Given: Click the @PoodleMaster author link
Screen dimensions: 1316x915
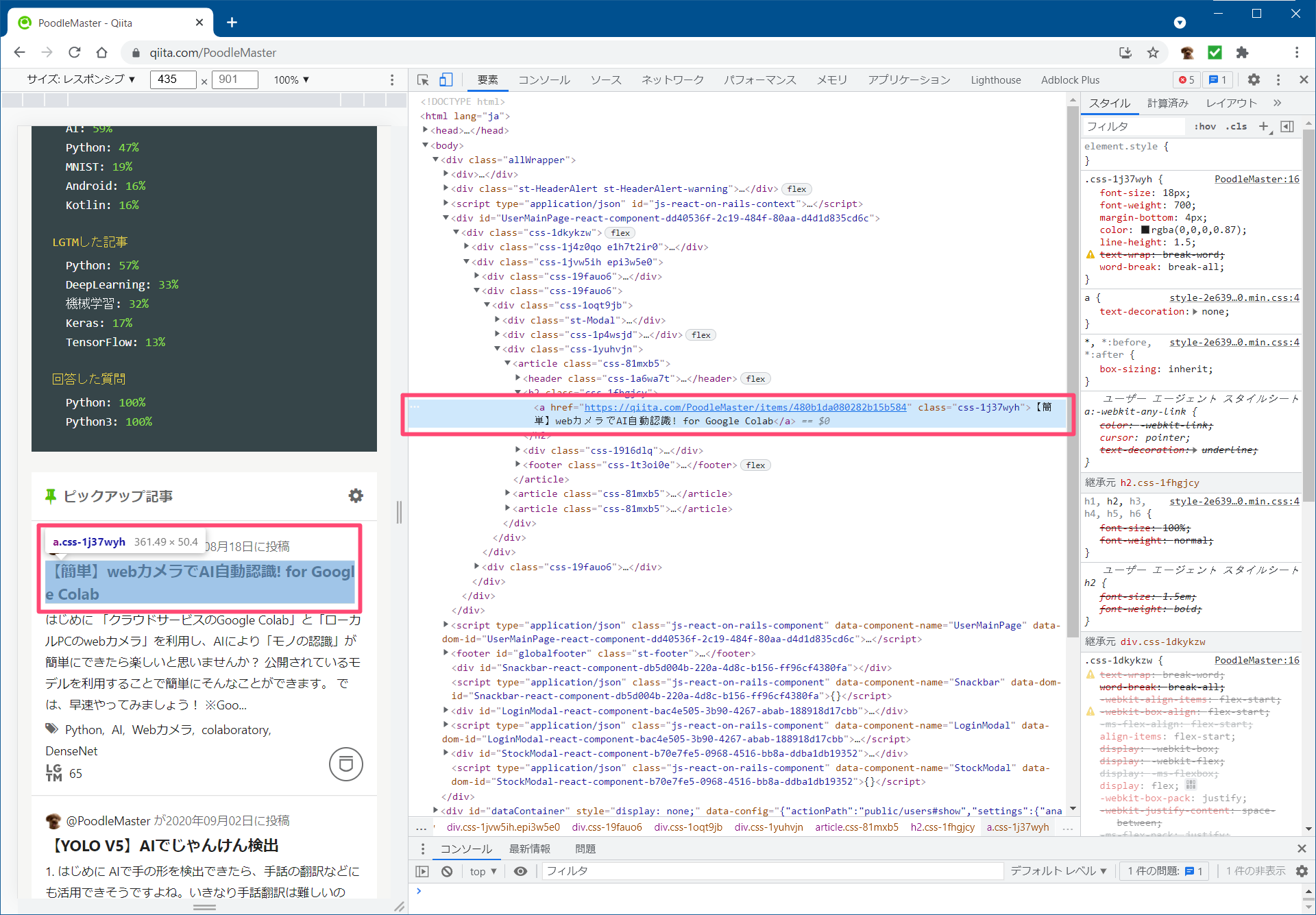Looking at the screenshot, I should [x=108, y=820].
